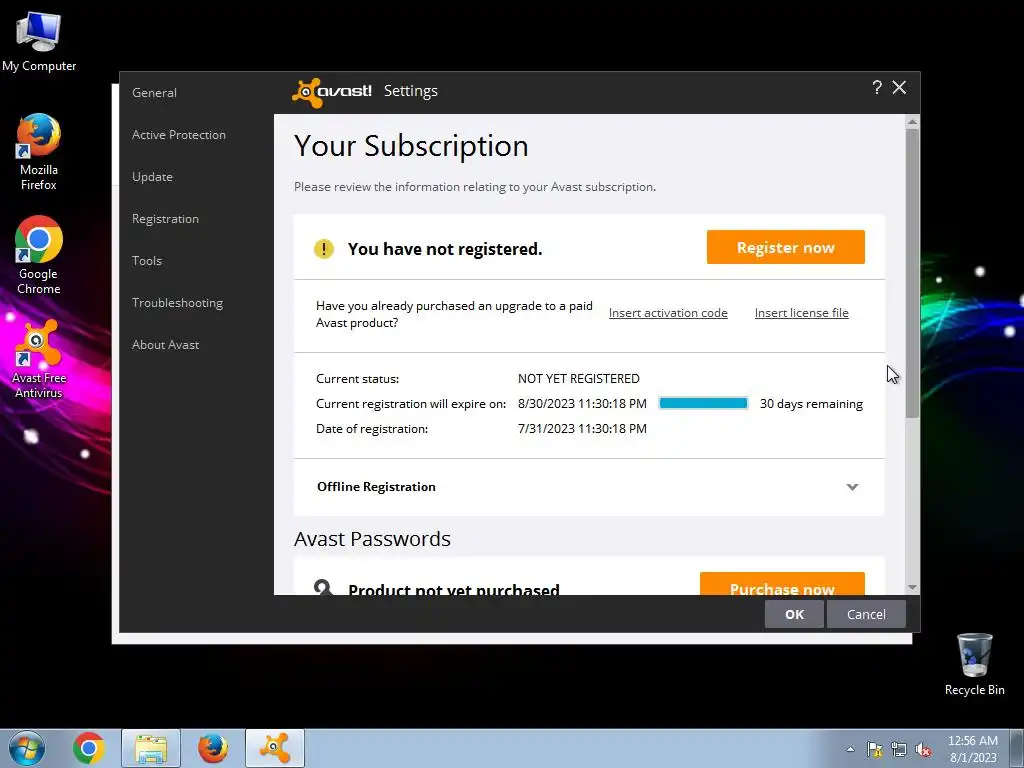Click the settings scrollbar up arrow
The image size is (1024, 768).
(x=912, y=122)
